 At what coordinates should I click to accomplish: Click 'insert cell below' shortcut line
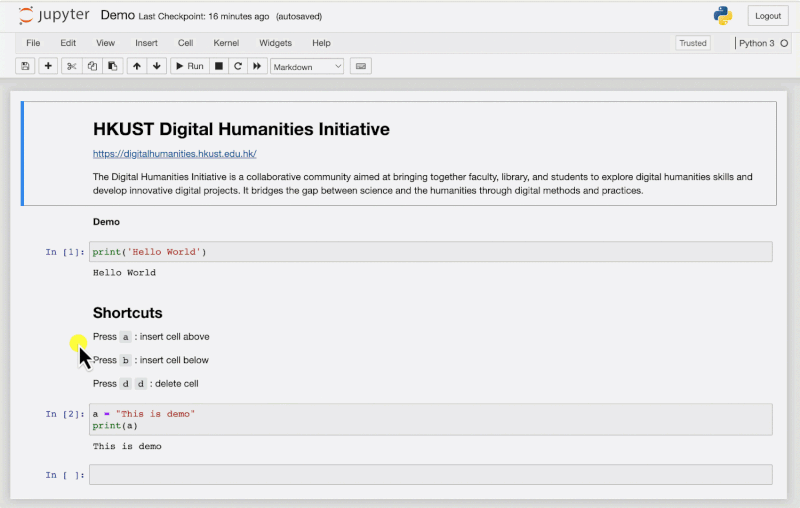tap(151, 360)
